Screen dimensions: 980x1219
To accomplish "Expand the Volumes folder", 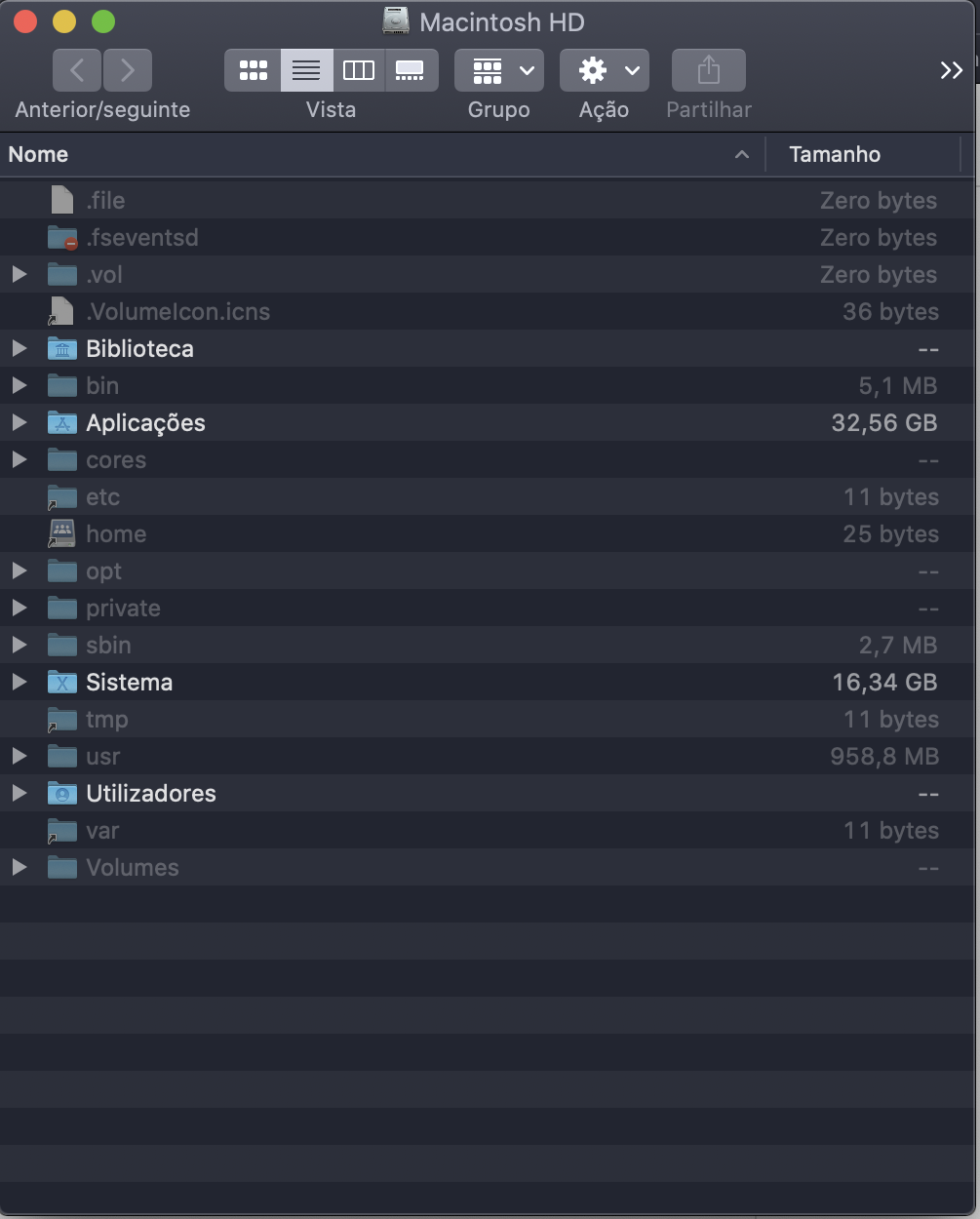I will [x=20, y=867].
